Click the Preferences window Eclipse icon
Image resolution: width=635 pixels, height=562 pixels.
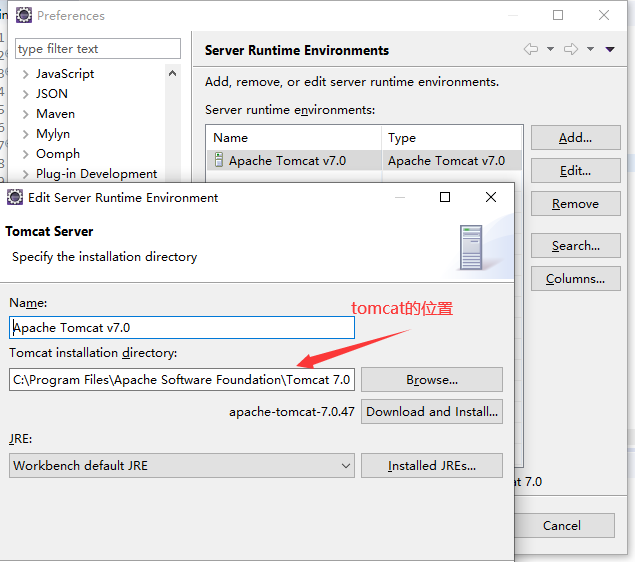24,15
